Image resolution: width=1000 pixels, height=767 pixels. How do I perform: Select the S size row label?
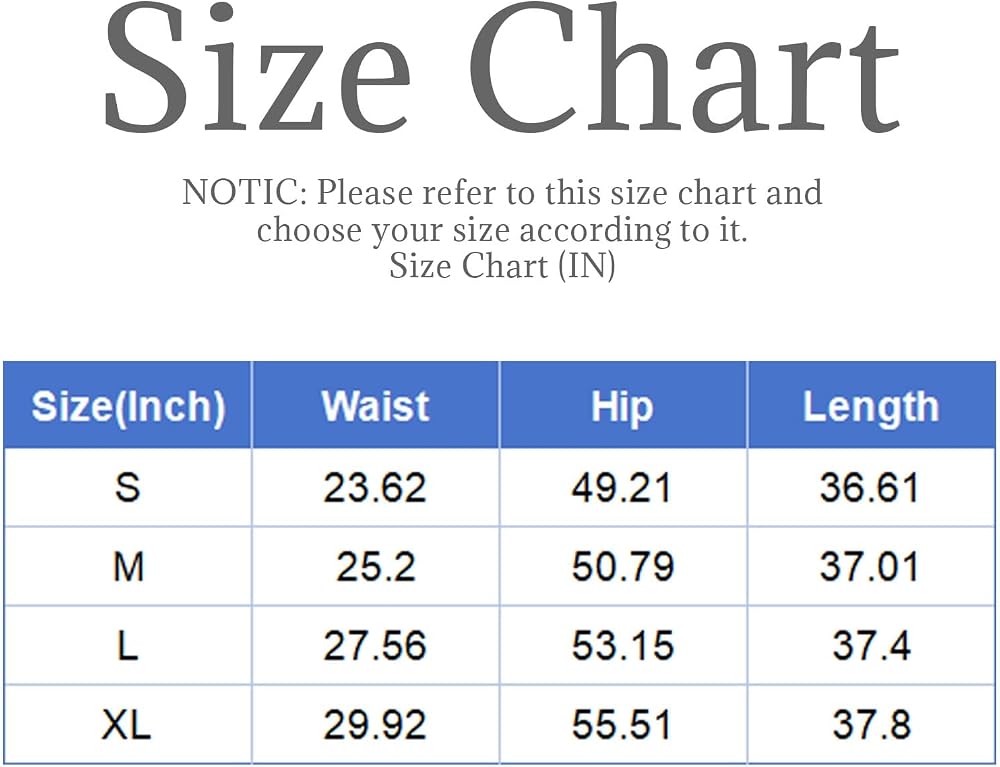coord(128,487)
